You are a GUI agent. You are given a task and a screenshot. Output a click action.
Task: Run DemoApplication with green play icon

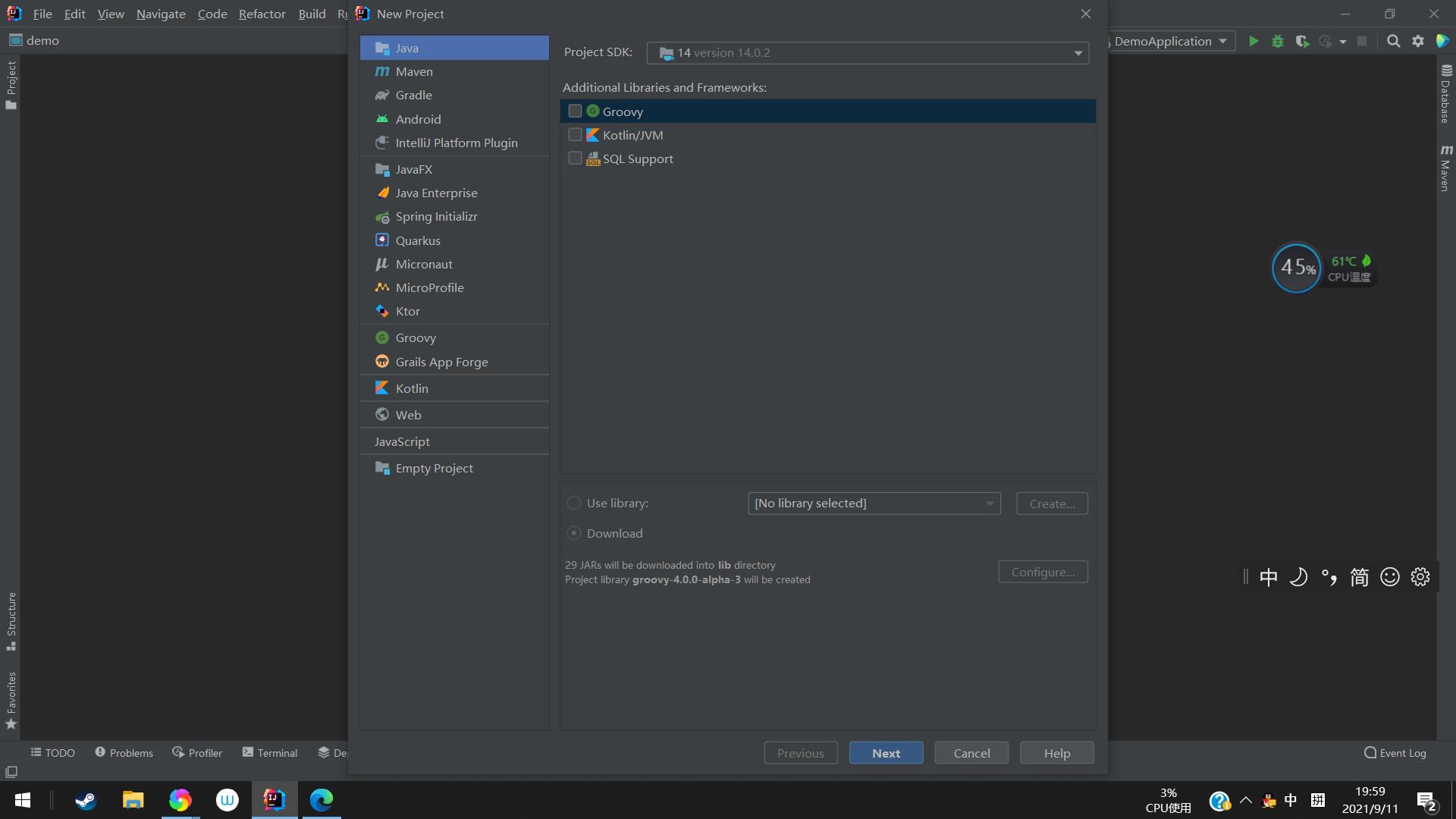coord(1254,41)
